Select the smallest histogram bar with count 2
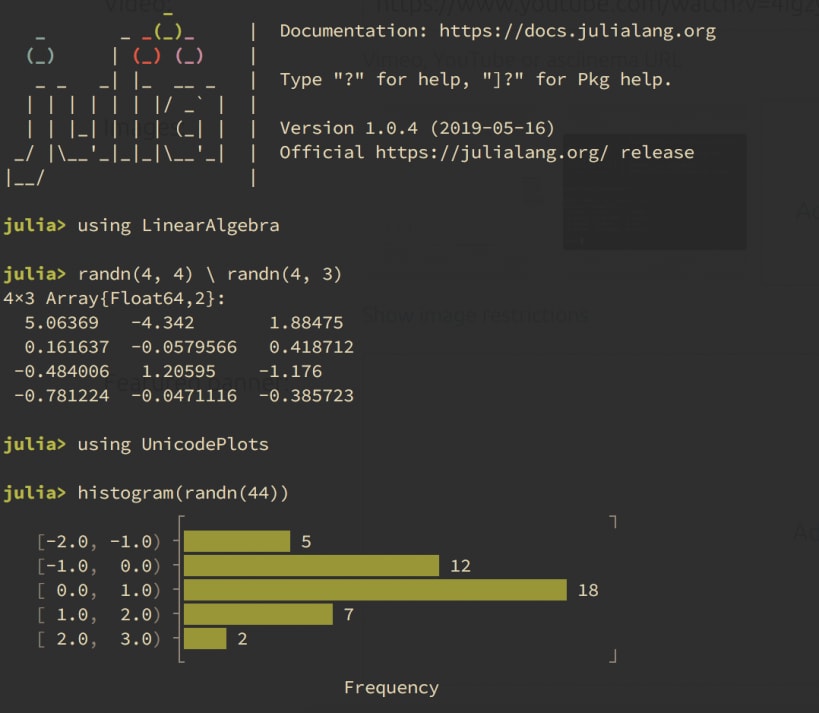This screenshot has height=713, width=819. [205, 639]
